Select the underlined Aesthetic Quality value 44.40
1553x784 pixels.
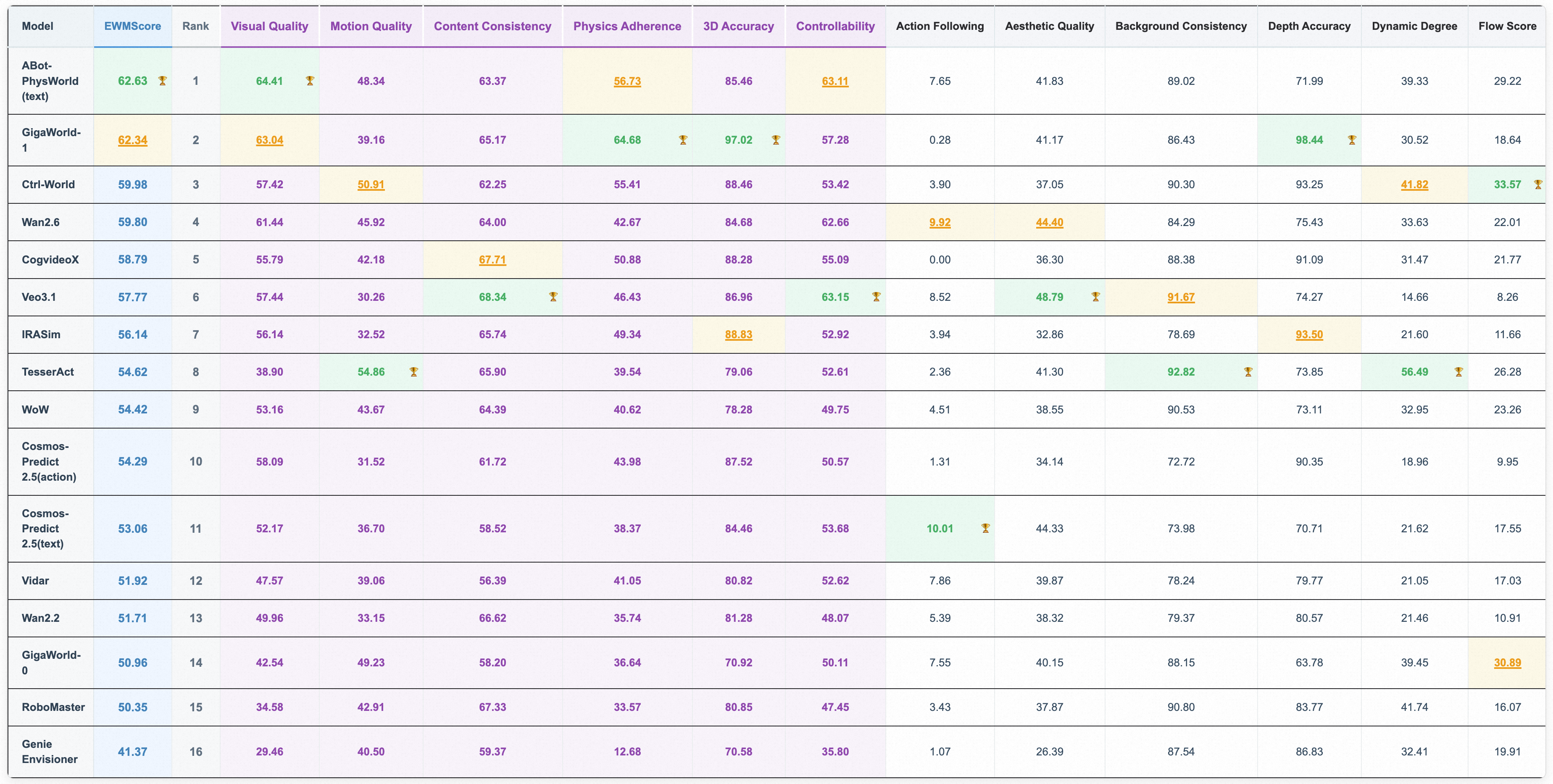tap(1050, 222)
